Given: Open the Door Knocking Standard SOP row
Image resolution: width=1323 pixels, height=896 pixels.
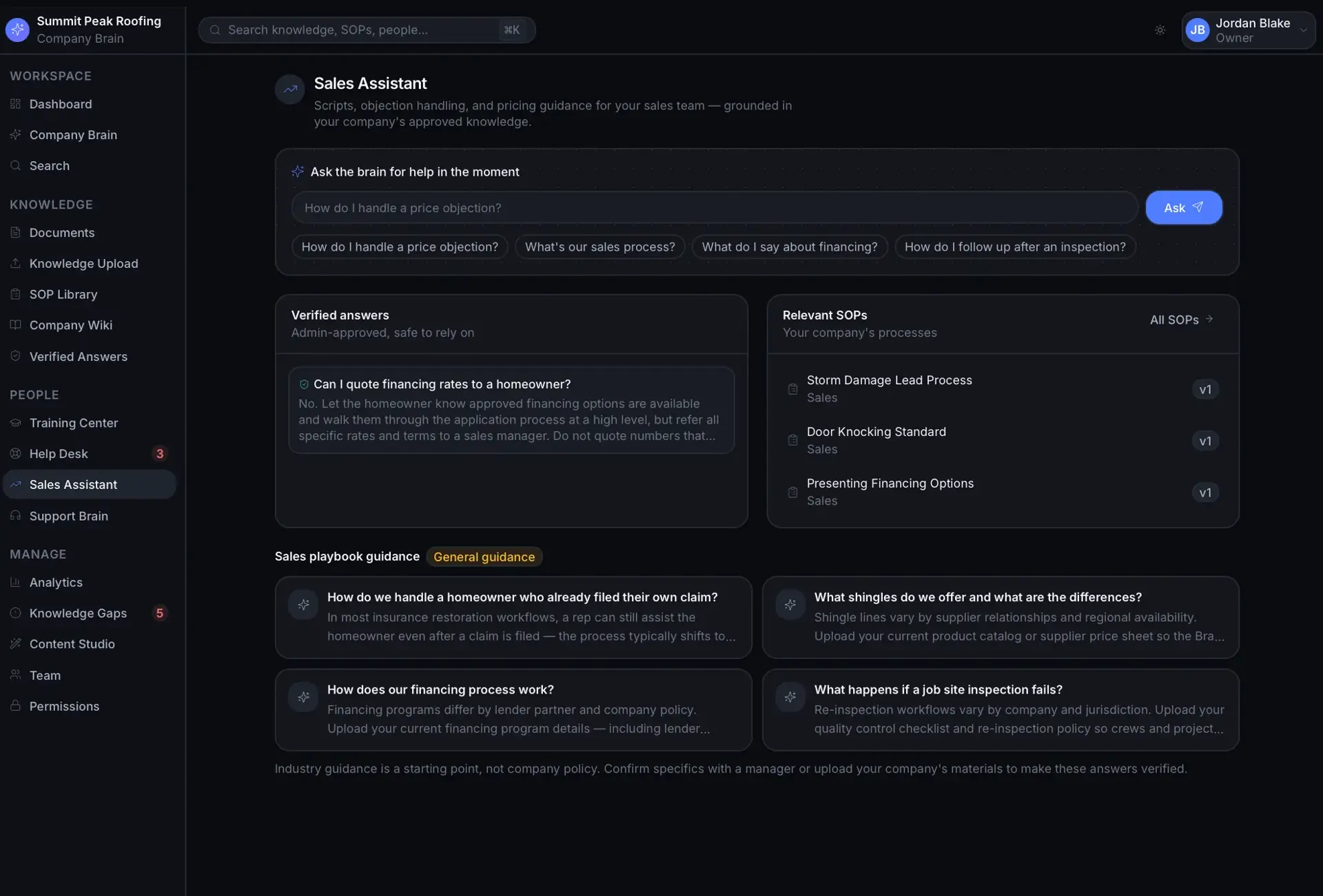Looking at the screenshot, I should pyautogui.click(x=1003, y=441).
